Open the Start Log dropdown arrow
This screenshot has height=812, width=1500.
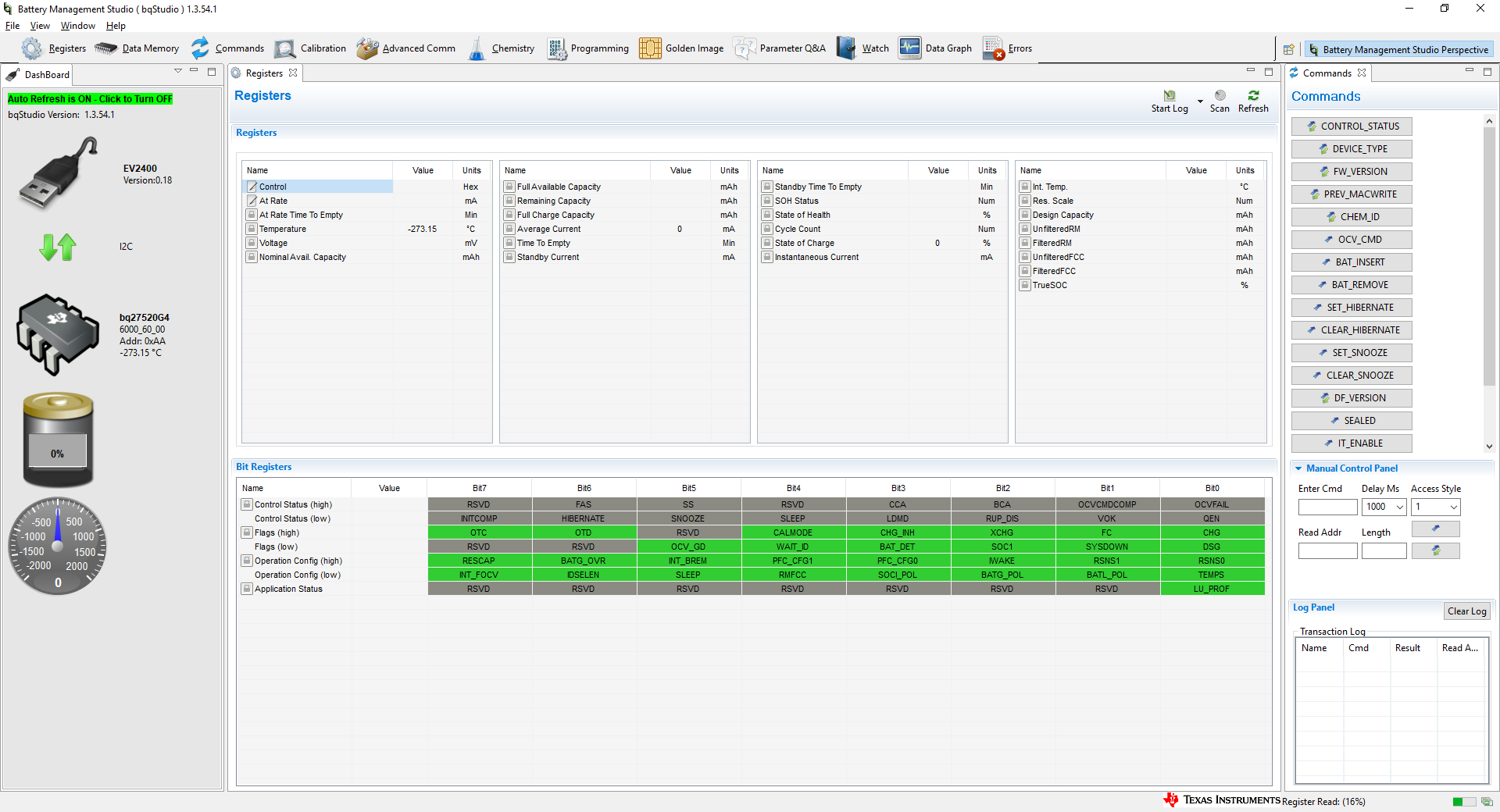(1201, 101)
